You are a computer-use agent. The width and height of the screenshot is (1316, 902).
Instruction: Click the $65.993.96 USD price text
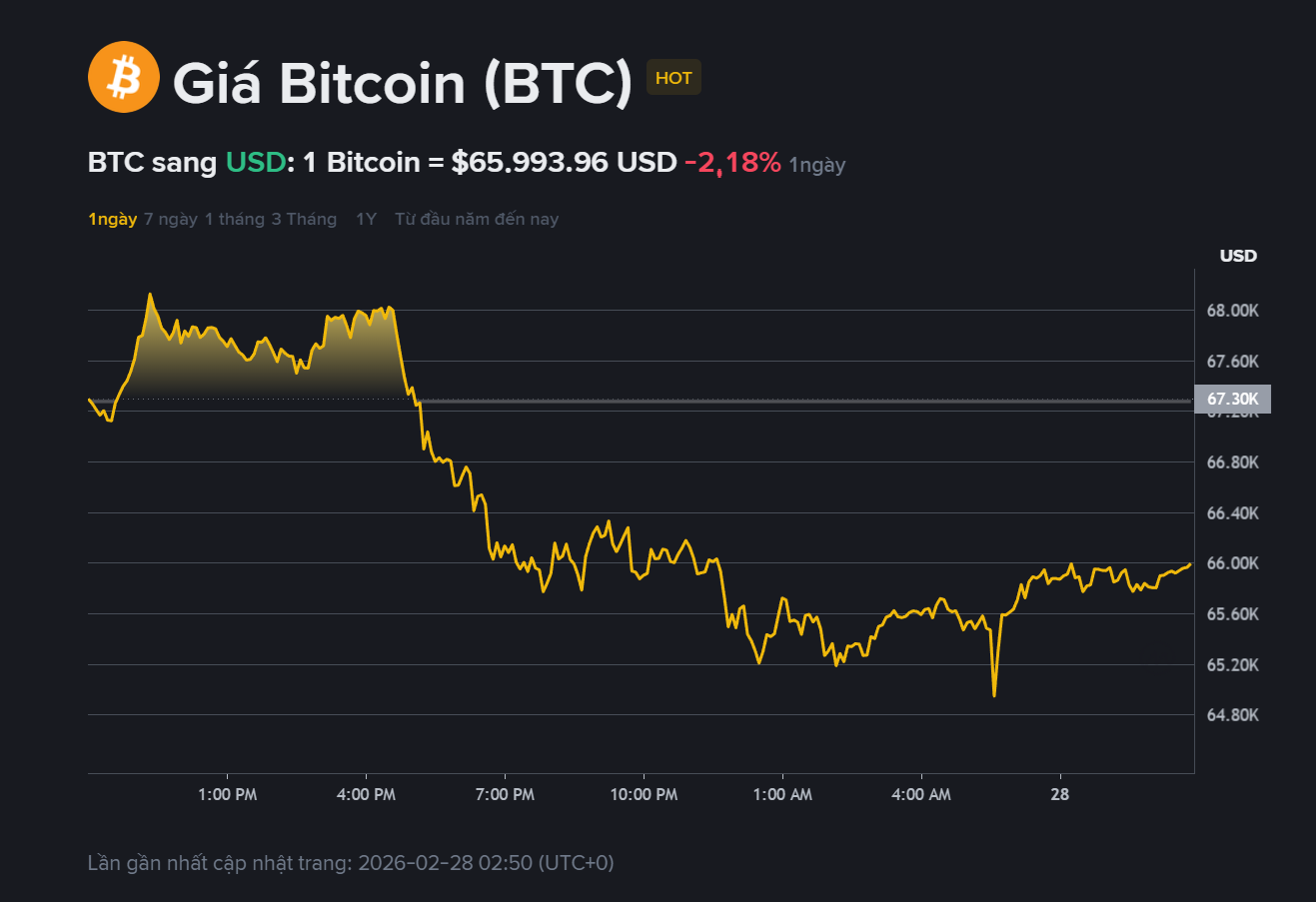point(564,163)
